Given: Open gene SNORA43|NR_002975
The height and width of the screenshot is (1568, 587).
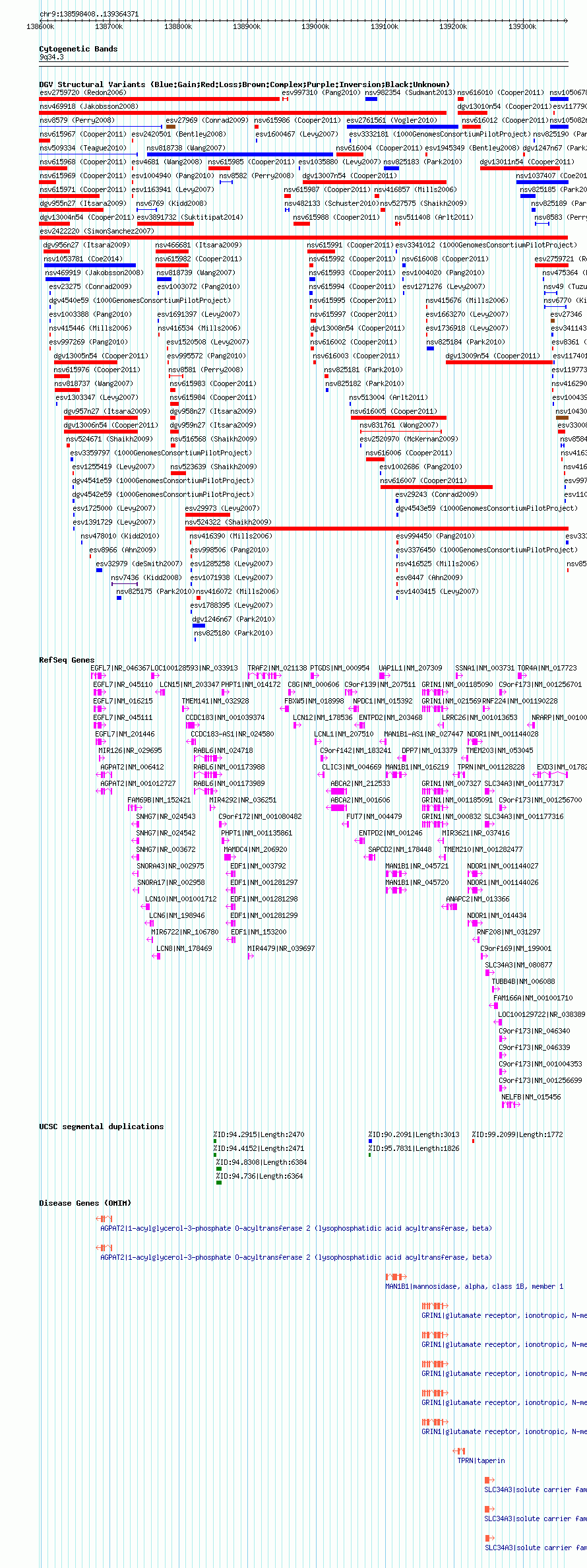Looking at the screenshot, I should pos(135,874).
